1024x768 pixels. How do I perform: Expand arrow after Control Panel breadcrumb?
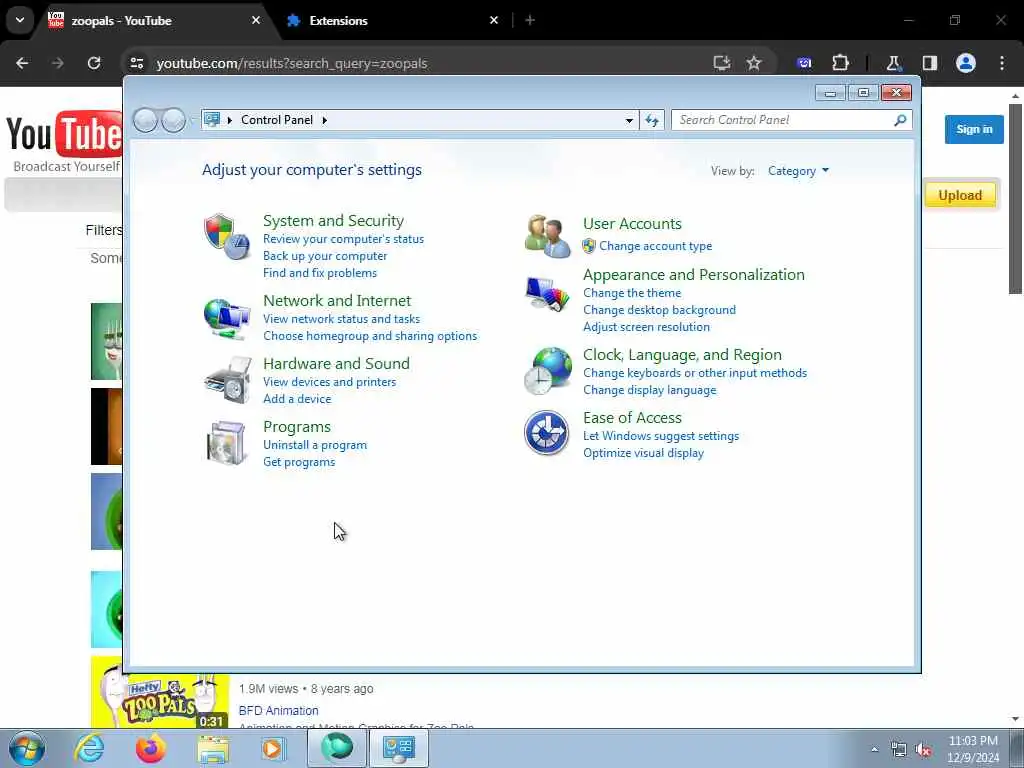(325, 120)
